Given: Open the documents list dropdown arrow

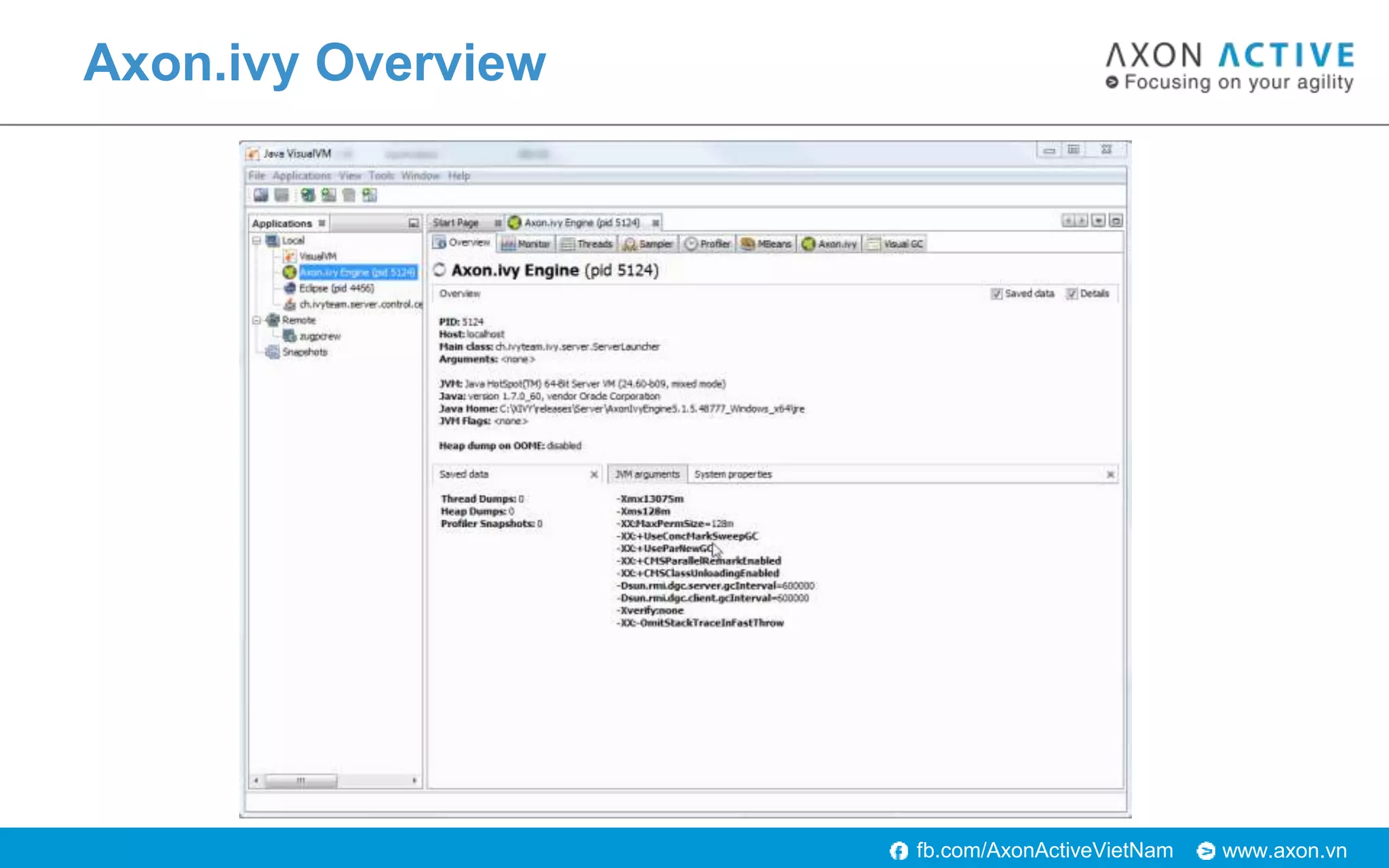Looking at the screenshot, I should point(1098,221).
